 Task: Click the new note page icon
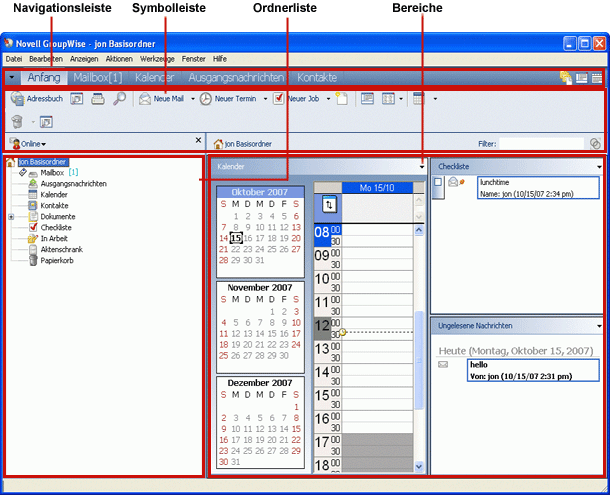click(341, 98)
